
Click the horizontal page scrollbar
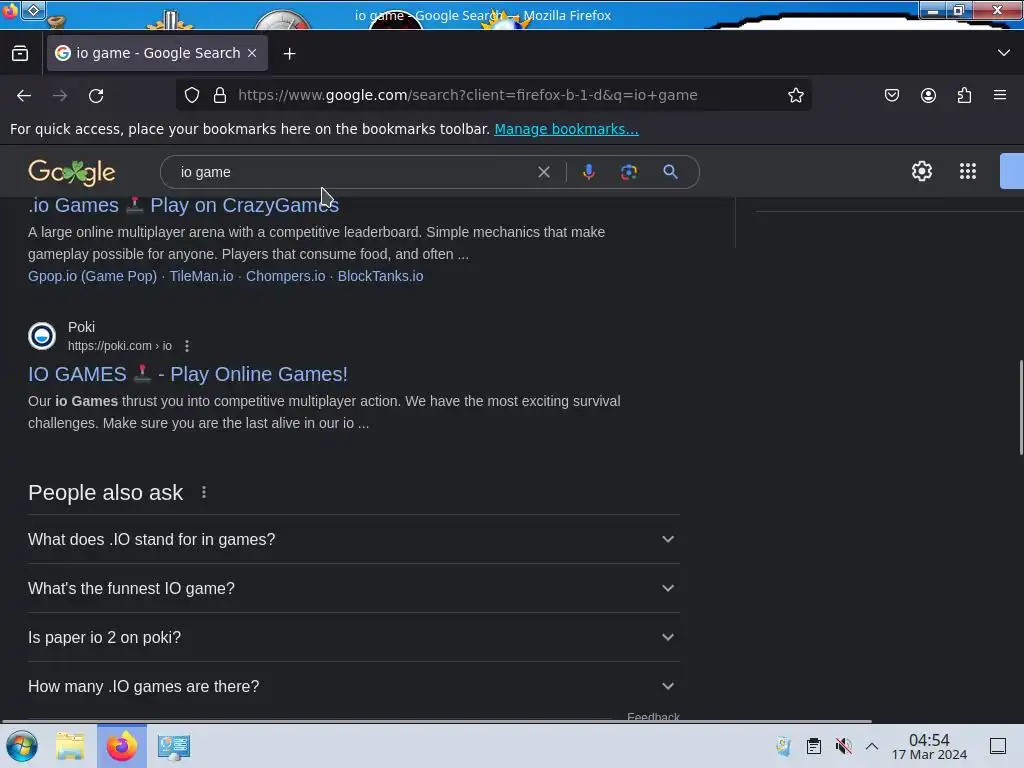tap(436, 722)
